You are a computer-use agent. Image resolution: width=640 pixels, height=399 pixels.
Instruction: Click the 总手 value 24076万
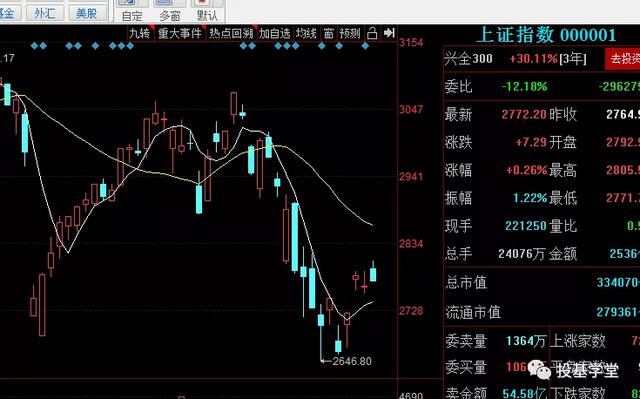coord(522,254)
